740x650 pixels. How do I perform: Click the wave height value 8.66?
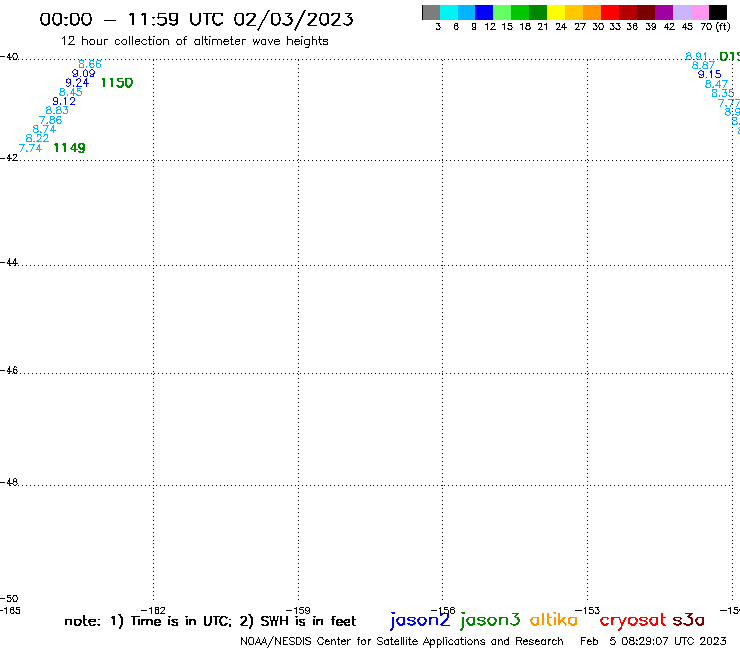point(90,64)
